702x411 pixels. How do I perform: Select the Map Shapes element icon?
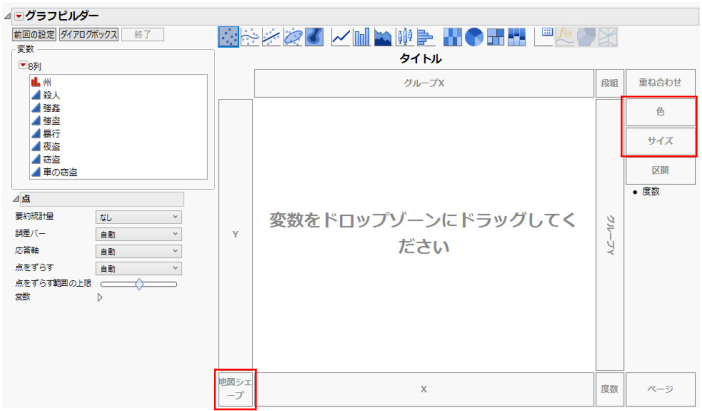586,37
